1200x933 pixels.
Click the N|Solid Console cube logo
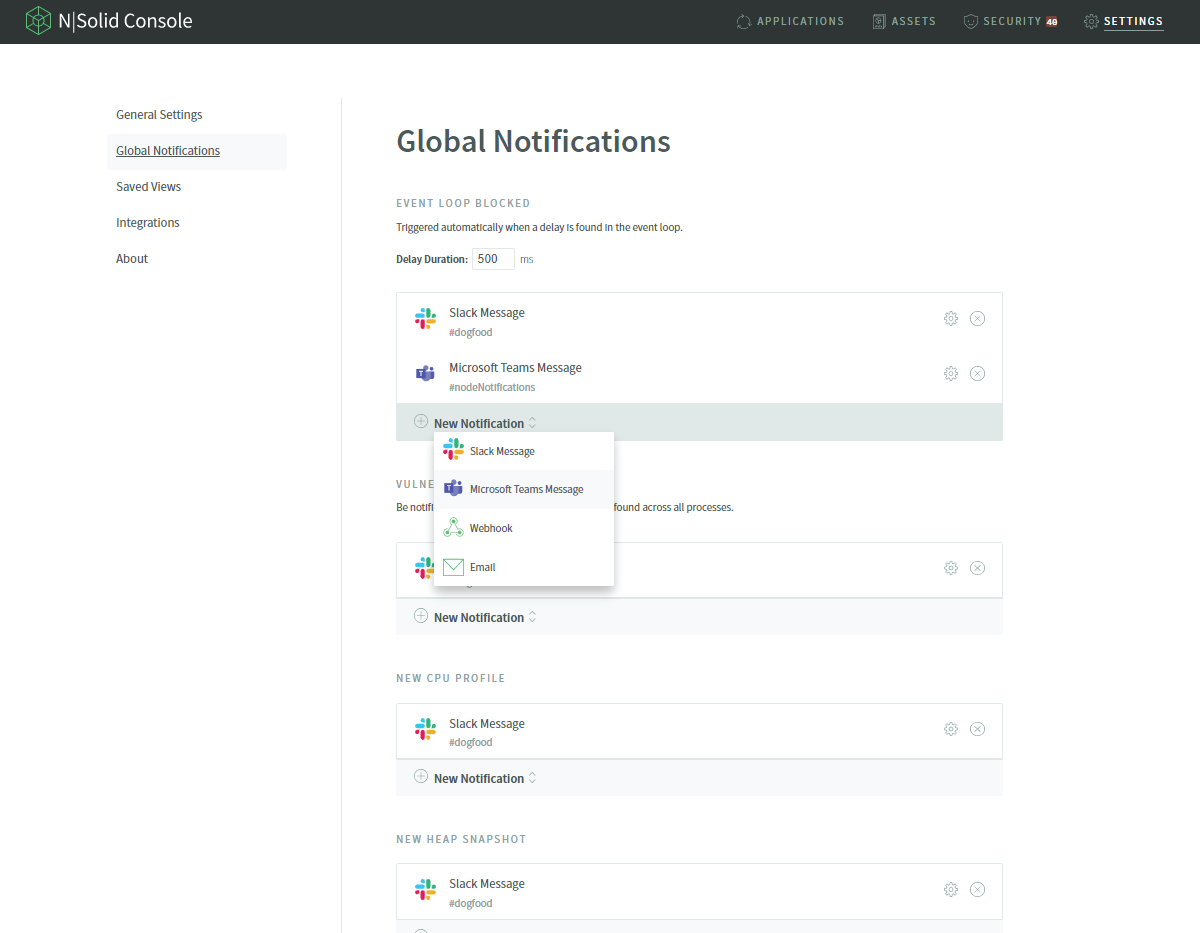coord(39,21)
